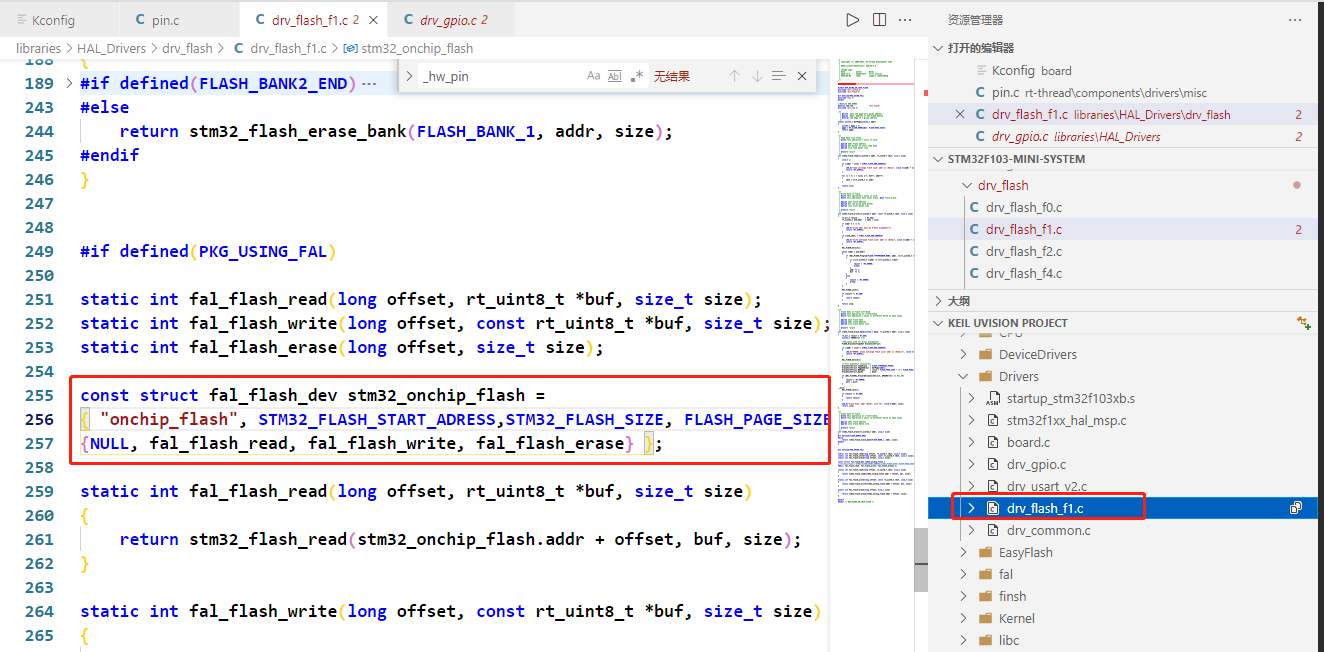Collapse STM32F103-MINI-SYSTEM section
Viewport: 1324px width, 652px height.
(x=937, y=159)
